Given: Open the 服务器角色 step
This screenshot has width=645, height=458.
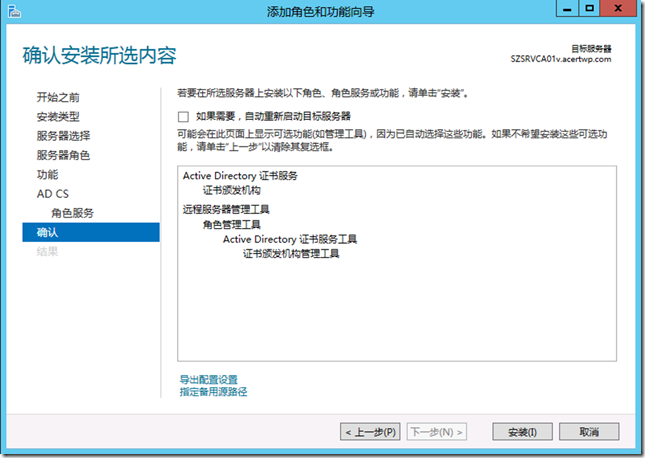Looking at the screenshot, I should 63,155.
